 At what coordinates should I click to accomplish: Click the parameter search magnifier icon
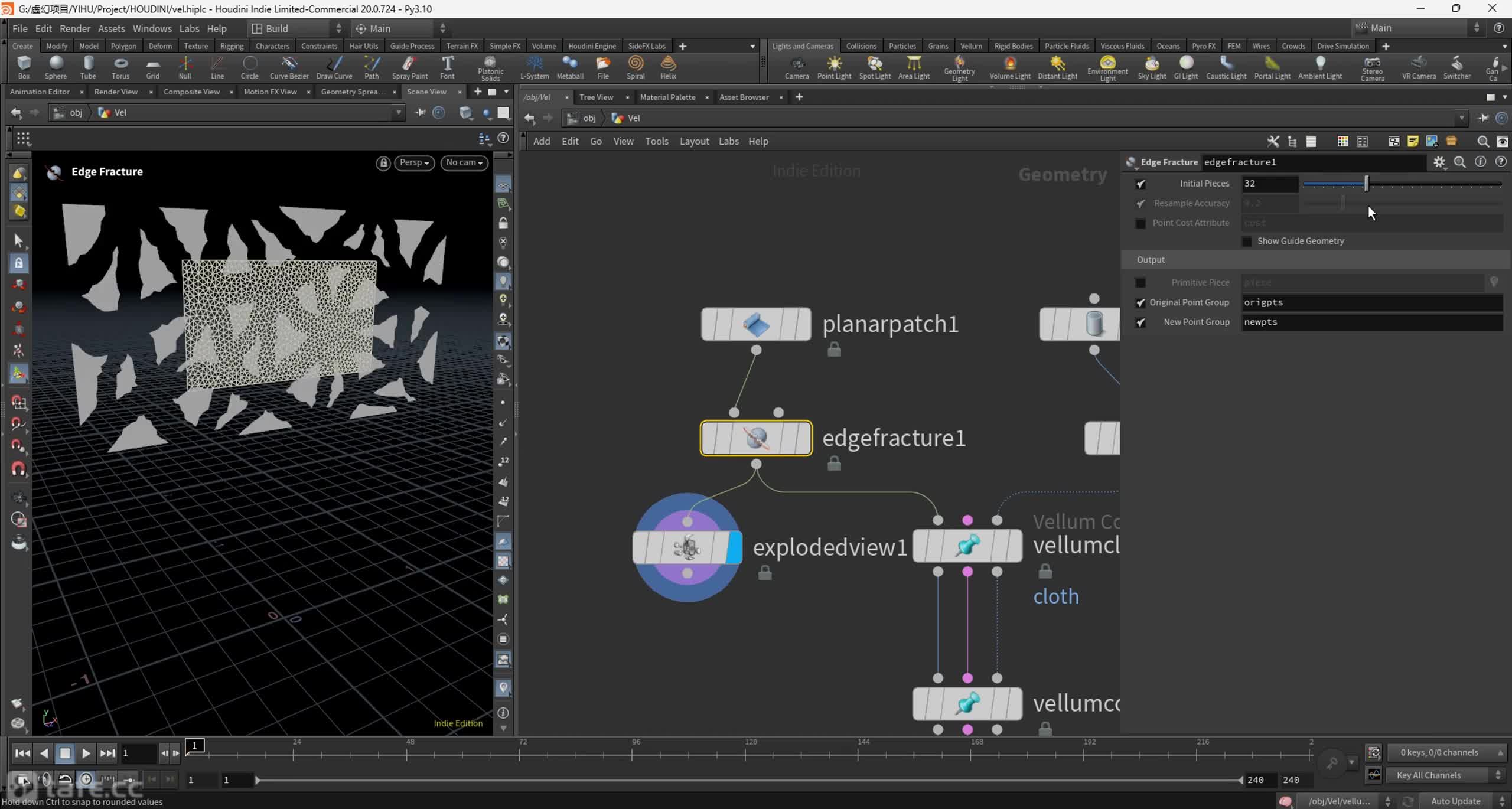tap(1459, 162)
